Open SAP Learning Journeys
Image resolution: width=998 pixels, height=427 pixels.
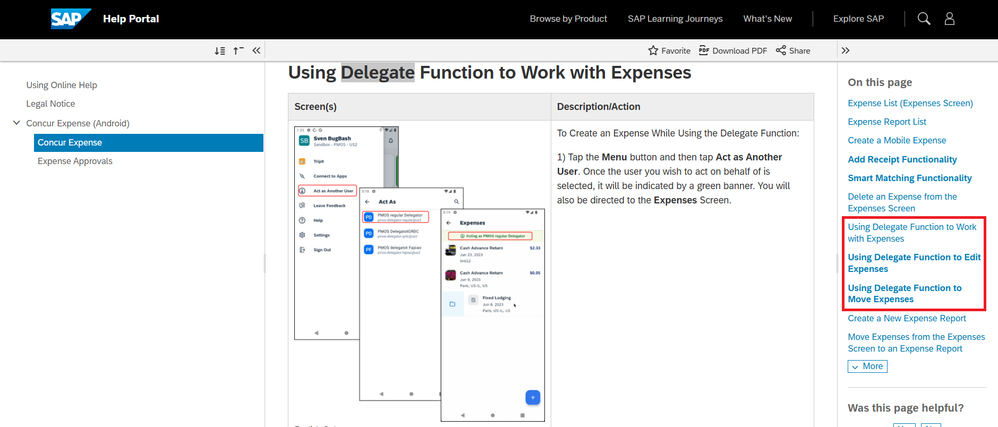pyautogui.click(x=675, y=18)
